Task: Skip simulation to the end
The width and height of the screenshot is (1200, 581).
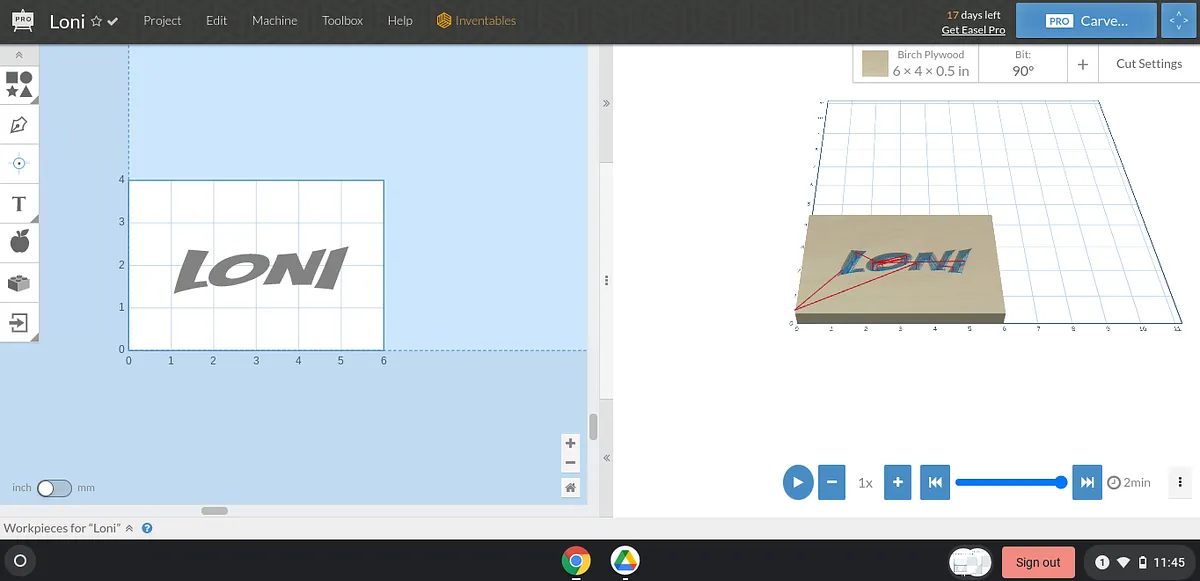Action: 1086,482
